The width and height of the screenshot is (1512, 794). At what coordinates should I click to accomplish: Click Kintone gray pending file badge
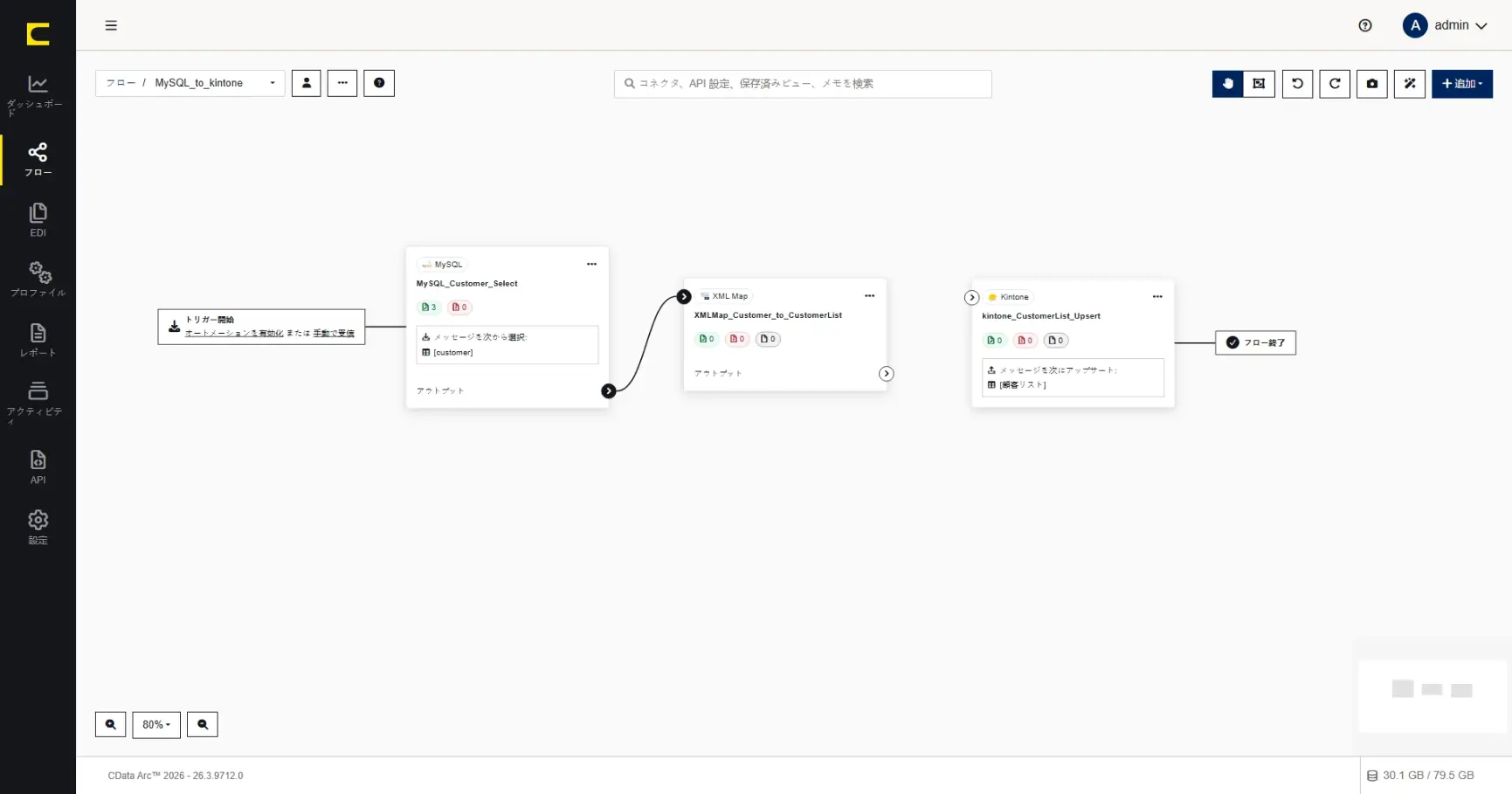point(1056,341)
